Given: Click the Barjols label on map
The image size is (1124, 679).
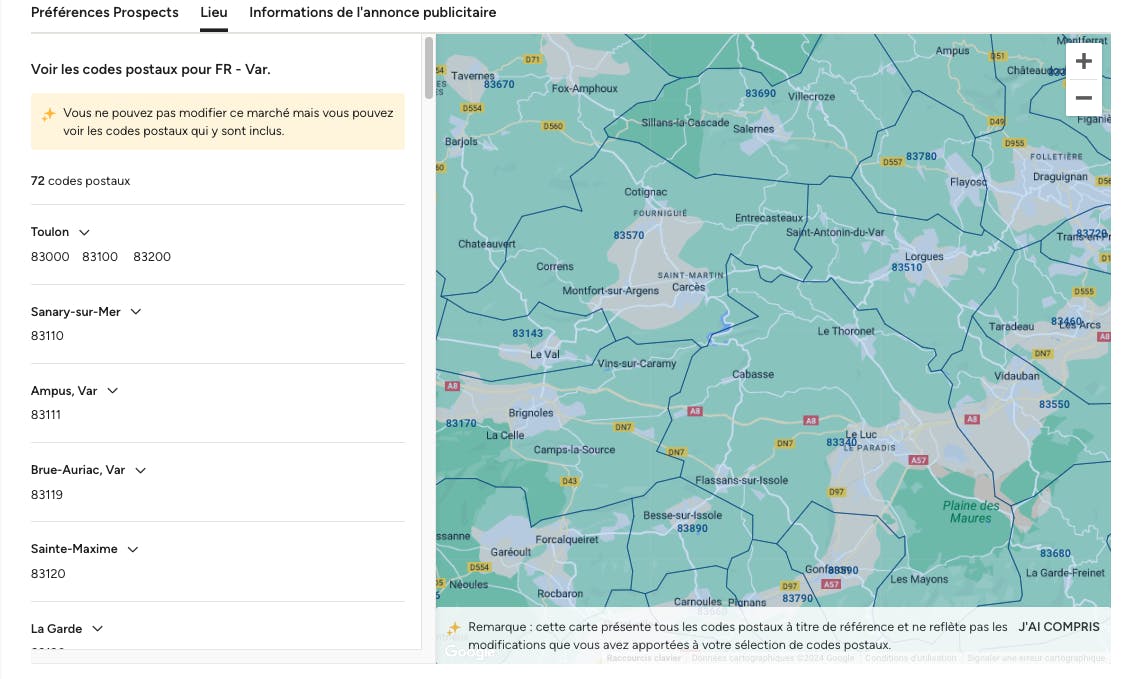Looking at the screenshot, I should click(x=461, y=141).
